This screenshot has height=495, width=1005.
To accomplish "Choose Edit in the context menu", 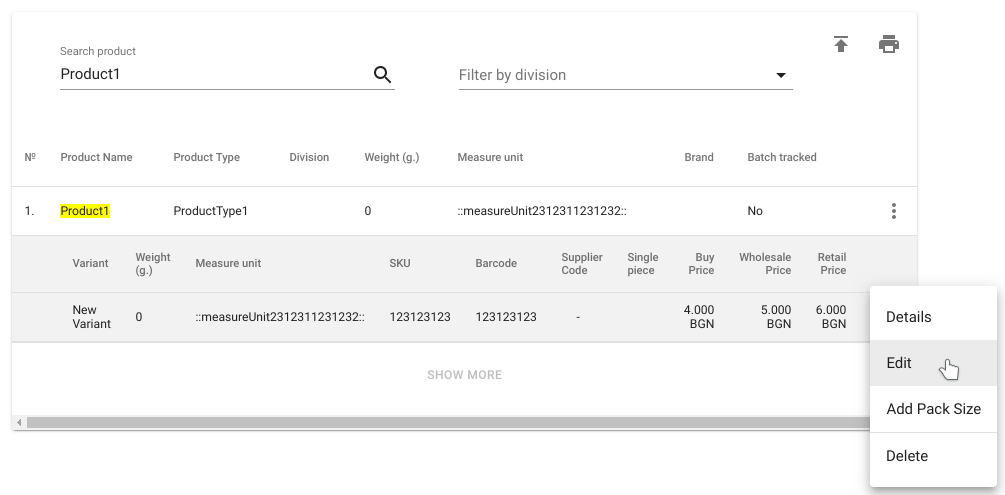I will point(933,363).
